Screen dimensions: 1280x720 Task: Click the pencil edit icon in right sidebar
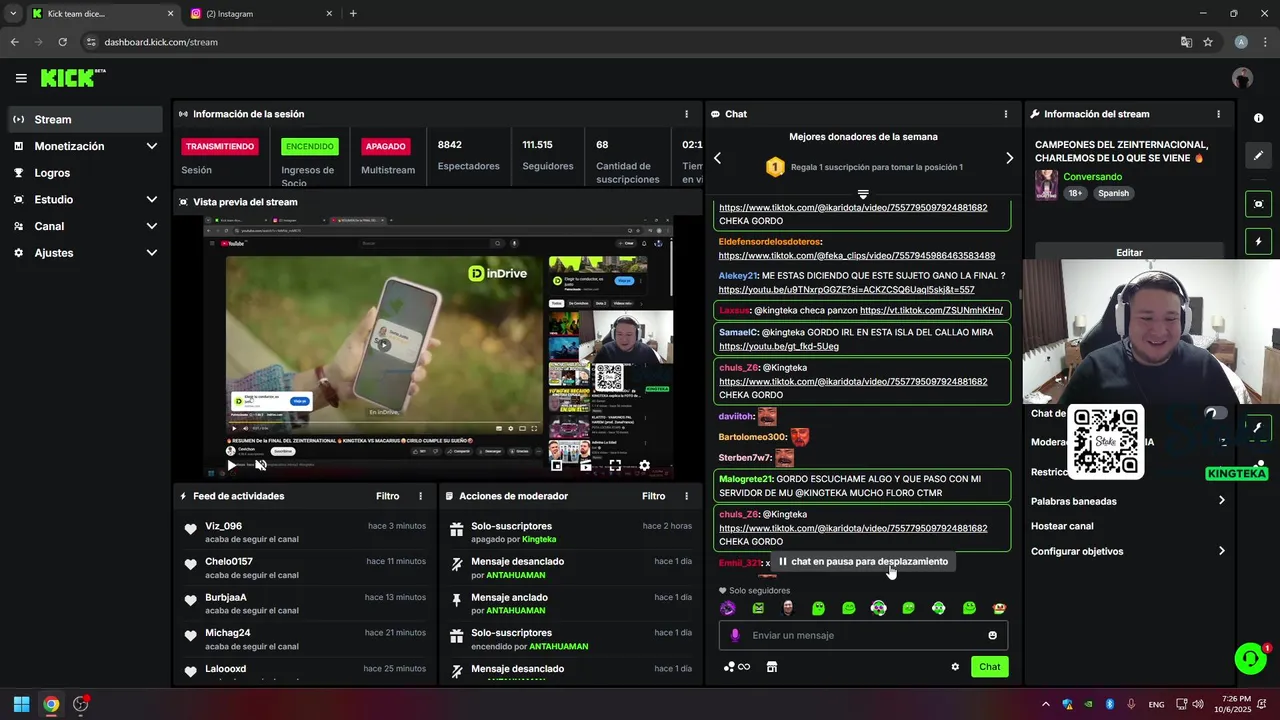pos(1258,156)
